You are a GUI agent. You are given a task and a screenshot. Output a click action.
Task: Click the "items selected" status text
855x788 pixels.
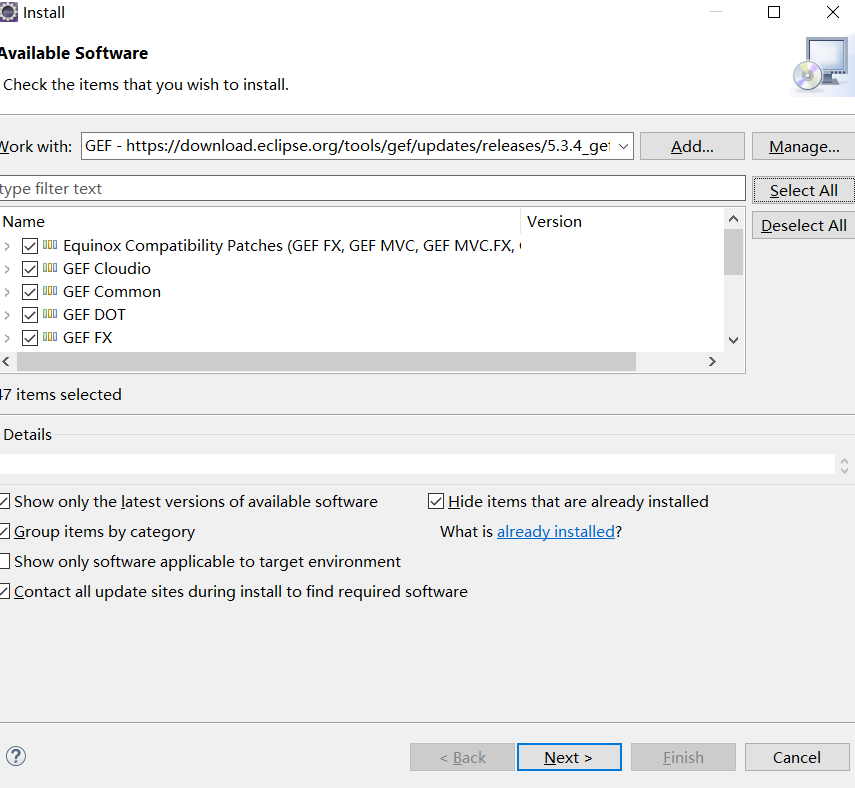[61, 394]
